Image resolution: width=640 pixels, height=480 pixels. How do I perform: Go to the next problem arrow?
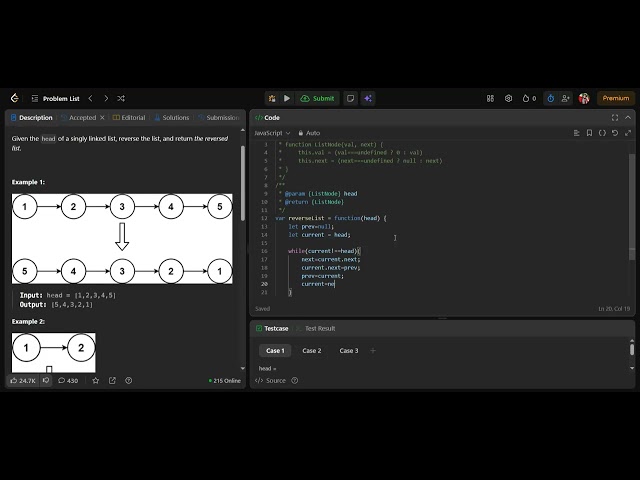coord(106,98)
